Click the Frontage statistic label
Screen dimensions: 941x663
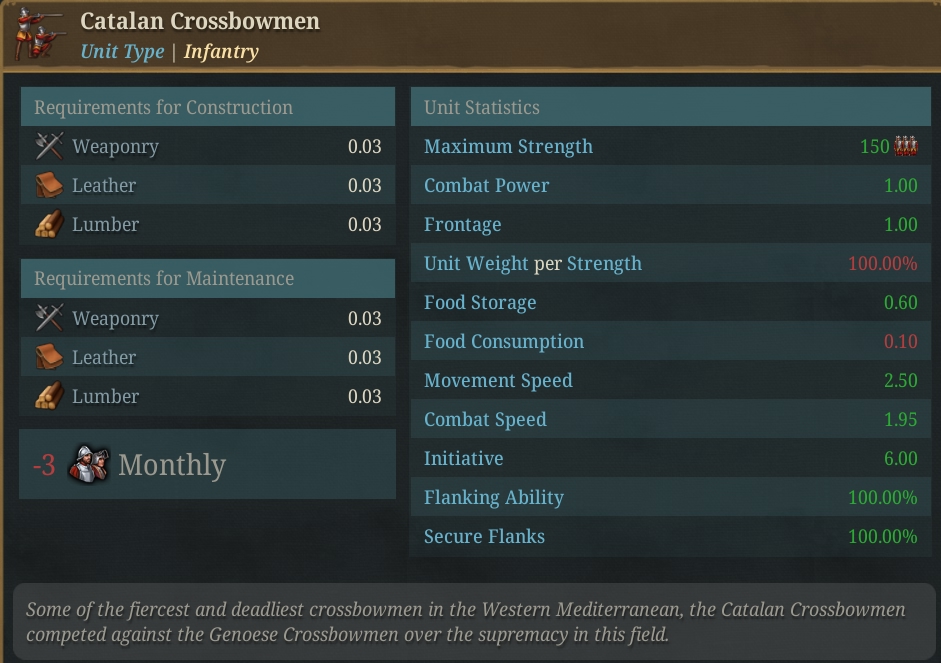(x=463, y=224)
